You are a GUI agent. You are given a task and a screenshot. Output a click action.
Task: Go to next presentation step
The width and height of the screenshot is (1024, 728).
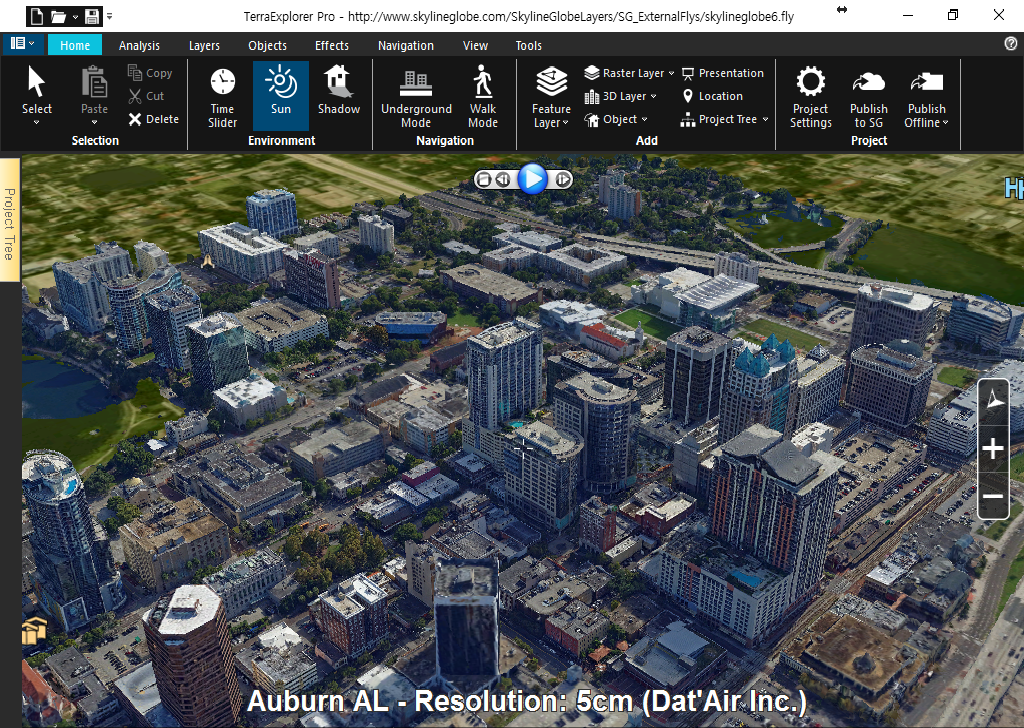coord(563,179)
